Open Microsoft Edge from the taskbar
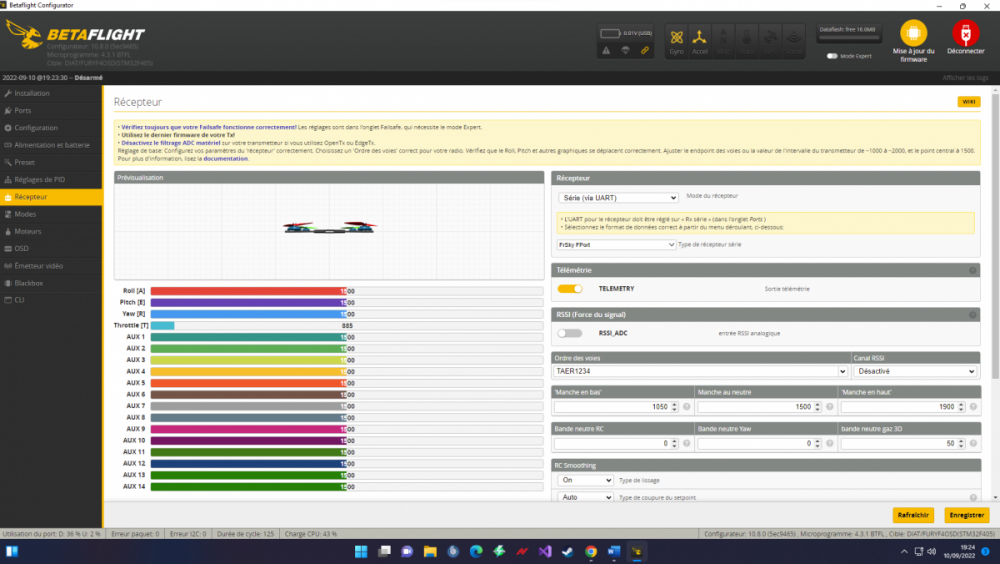Screen dimensions: 1000x564 coord(476,551)
